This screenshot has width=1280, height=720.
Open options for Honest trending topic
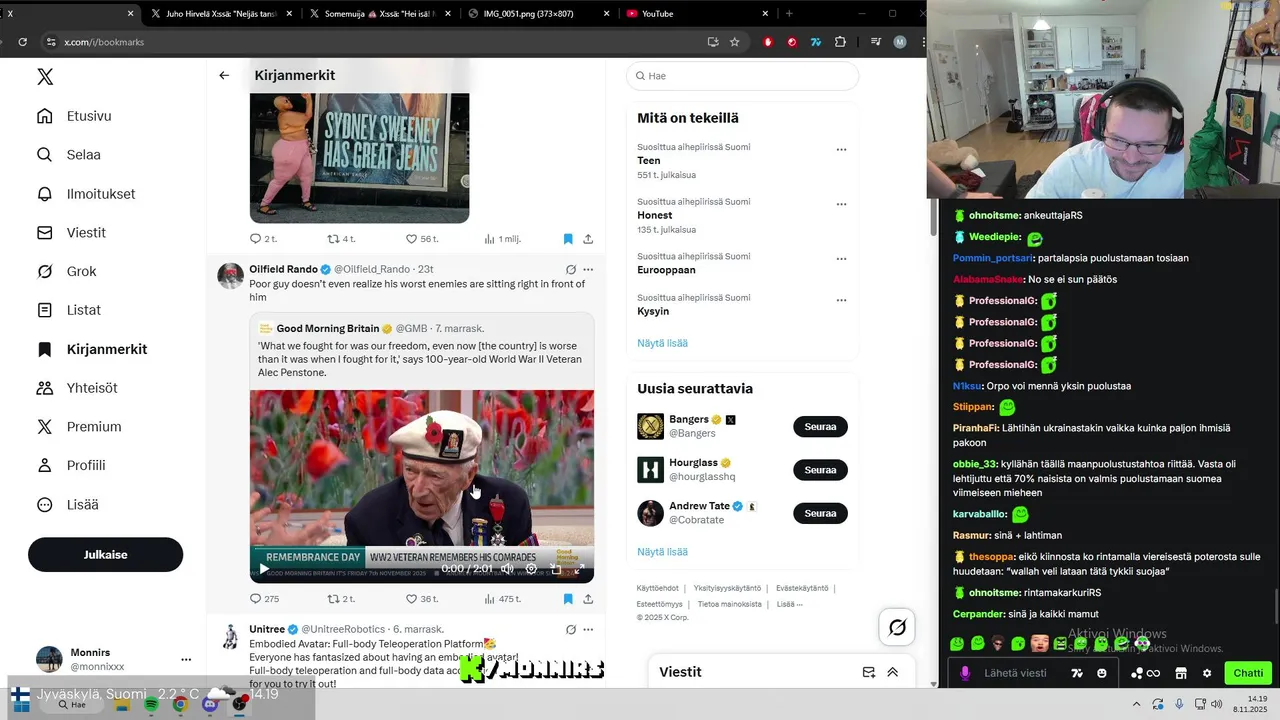click(x=841, y=204)
